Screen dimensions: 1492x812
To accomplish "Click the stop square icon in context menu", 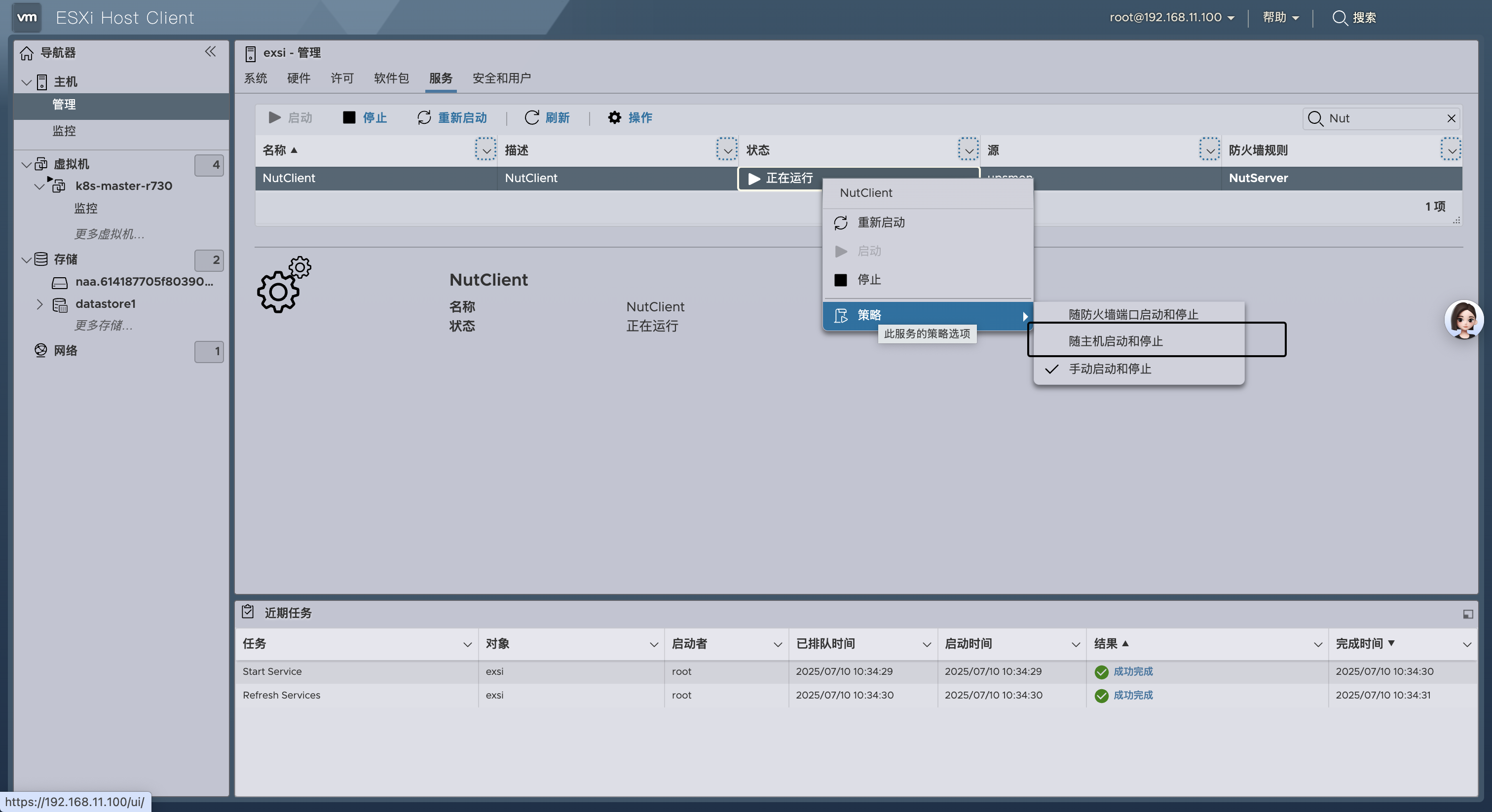I will point(840,280).
